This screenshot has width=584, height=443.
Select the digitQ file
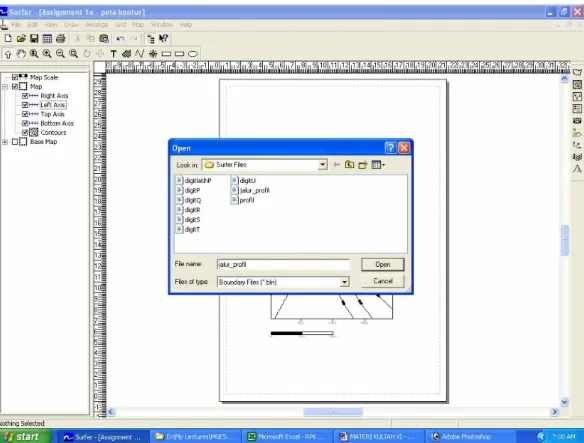click(x=188, y=200)
